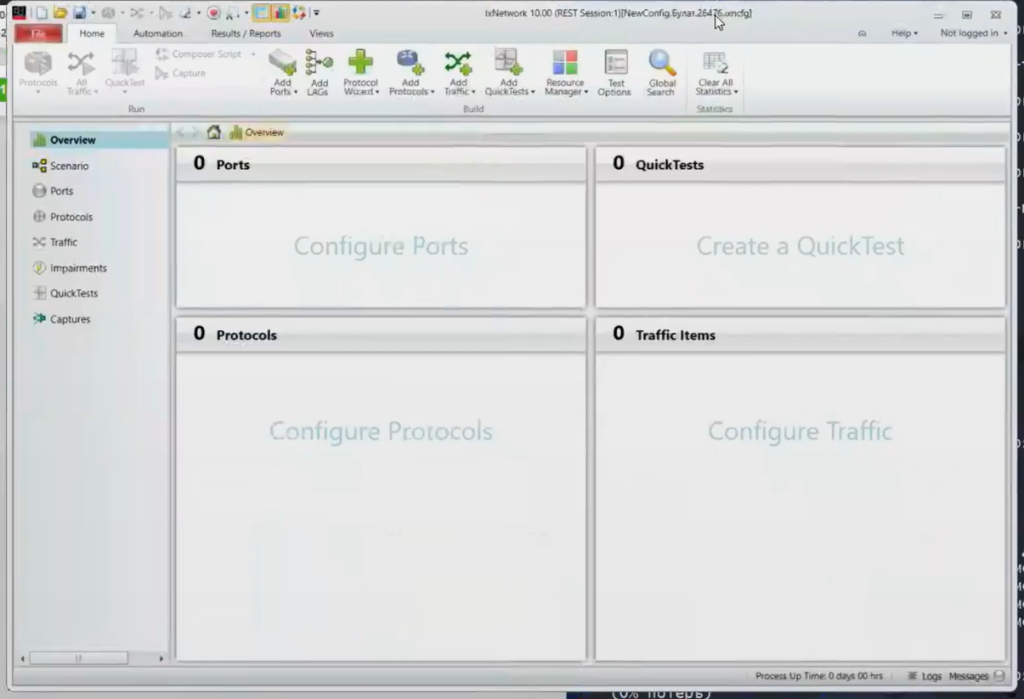
Task: Open the Results / Reports tab
Action: pos(246,33)
